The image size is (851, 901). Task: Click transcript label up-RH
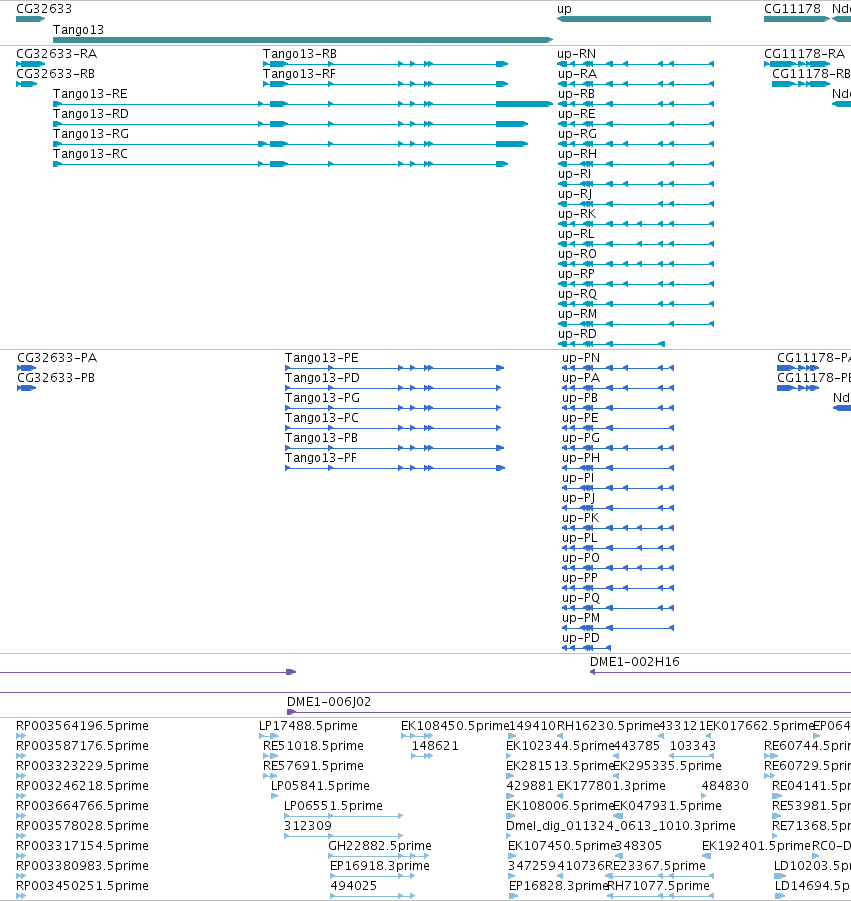pyautogui.click(x=577, y=154)
